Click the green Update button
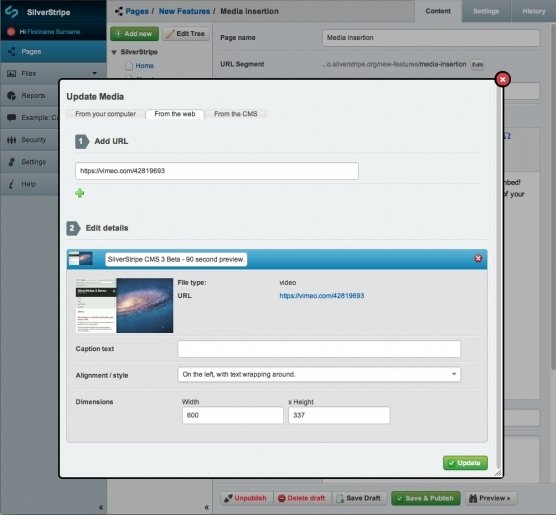The image size is (556, 515). [x=465, y=463]
